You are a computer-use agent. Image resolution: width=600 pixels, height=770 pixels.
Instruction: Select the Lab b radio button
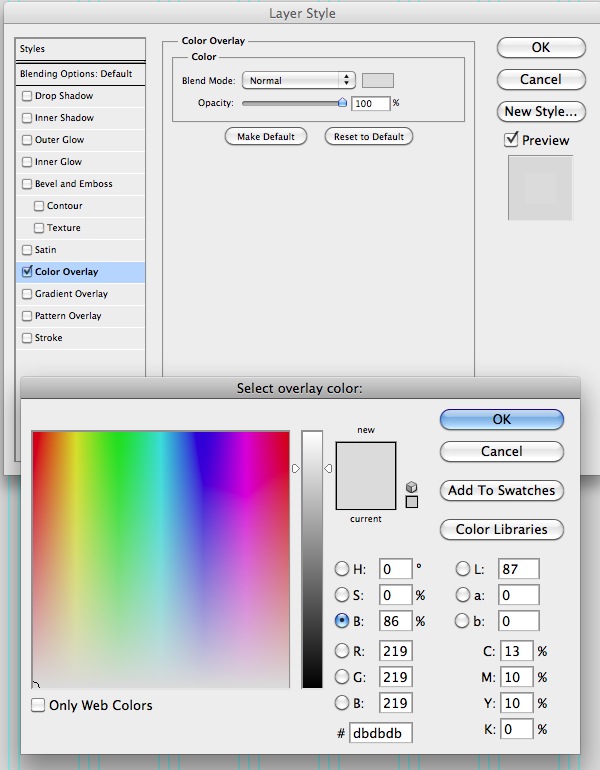click(x=463, y=621)
